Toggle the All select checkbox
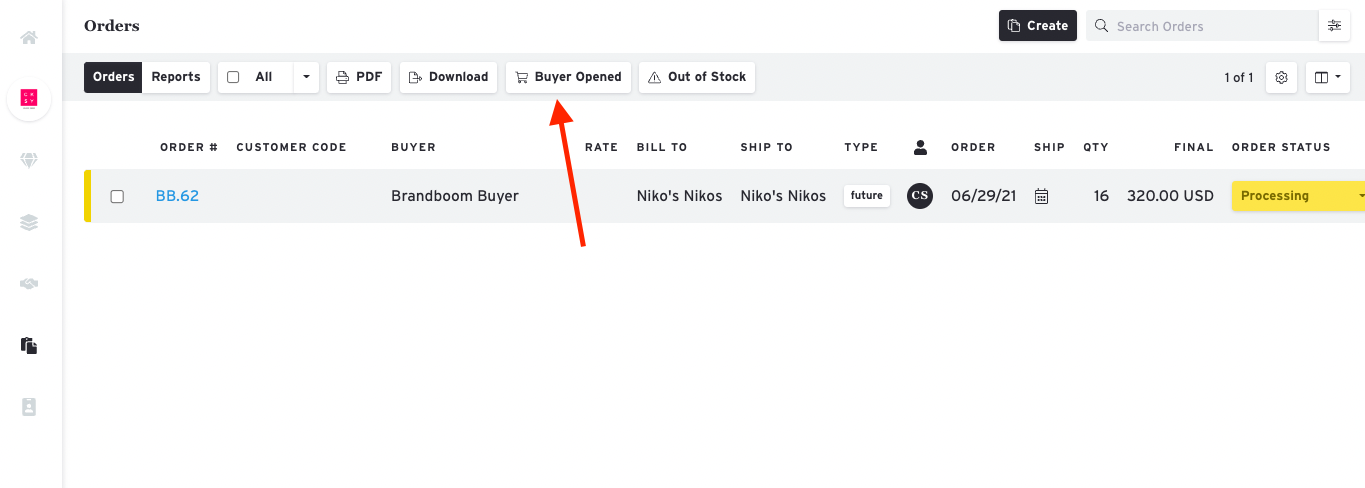The height and width of the screenshot is (488, 1365). coord(233,77)
